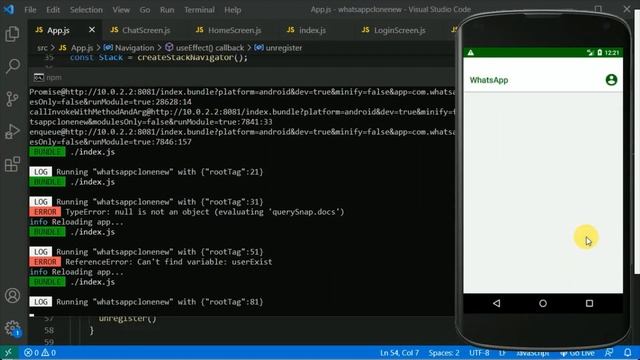640x360 pixels.
Task: Open the Edit menu
Action: click(x=53, y=9)
